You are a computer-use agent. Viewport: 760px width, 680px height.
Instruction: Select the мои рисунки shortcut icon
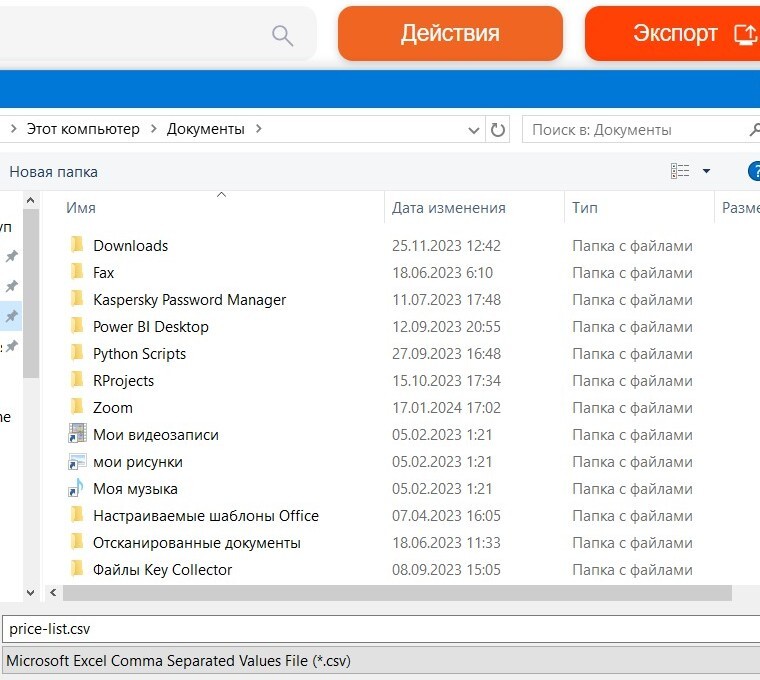tap(78, 462)
